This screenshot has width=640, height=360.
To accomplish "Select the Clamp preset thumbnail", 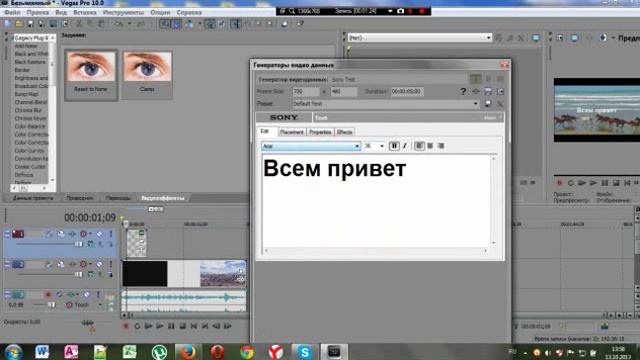I will tap(147, 75).
